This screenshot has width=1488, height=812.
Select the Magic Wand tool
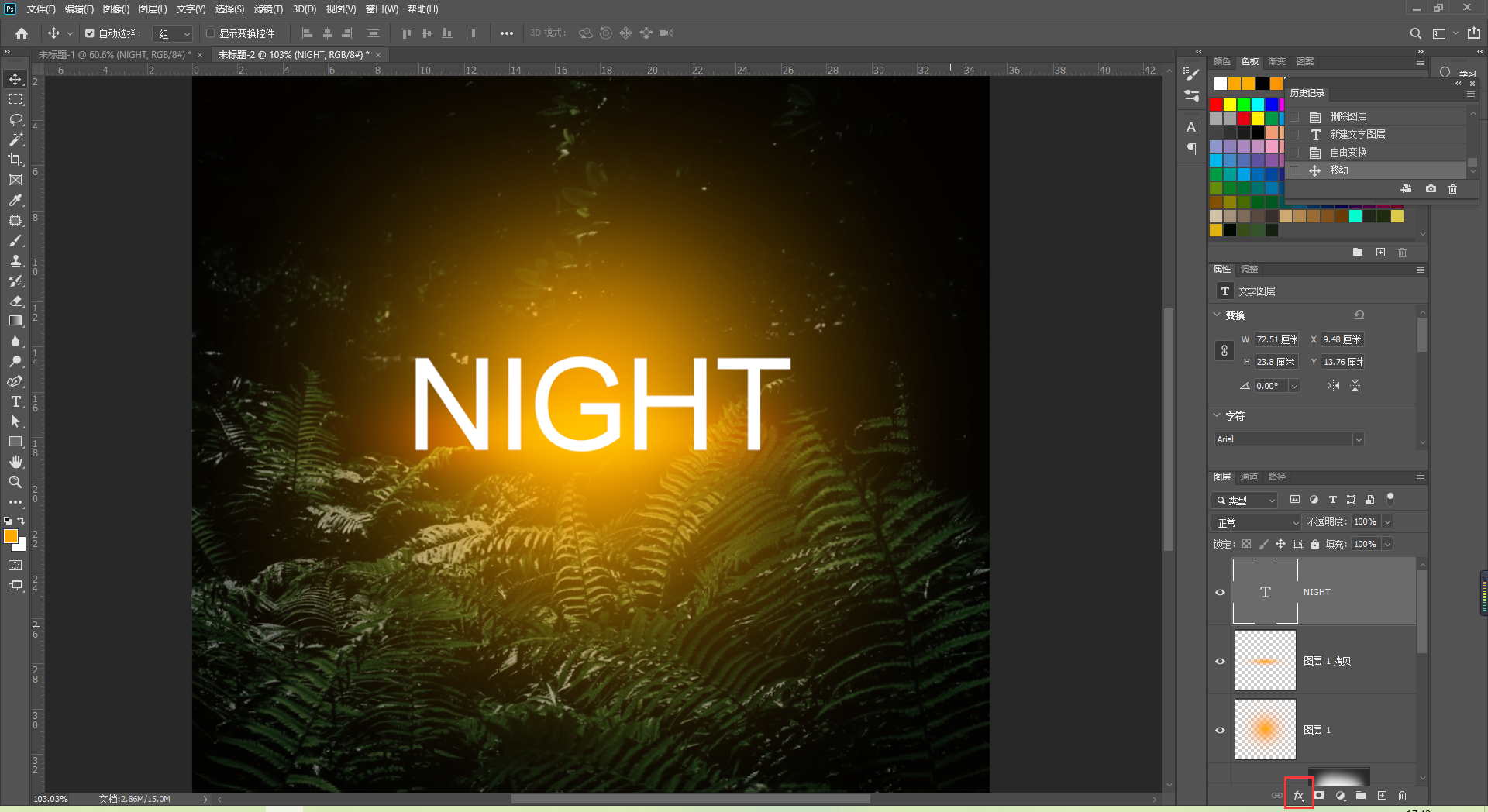[15, 140]
